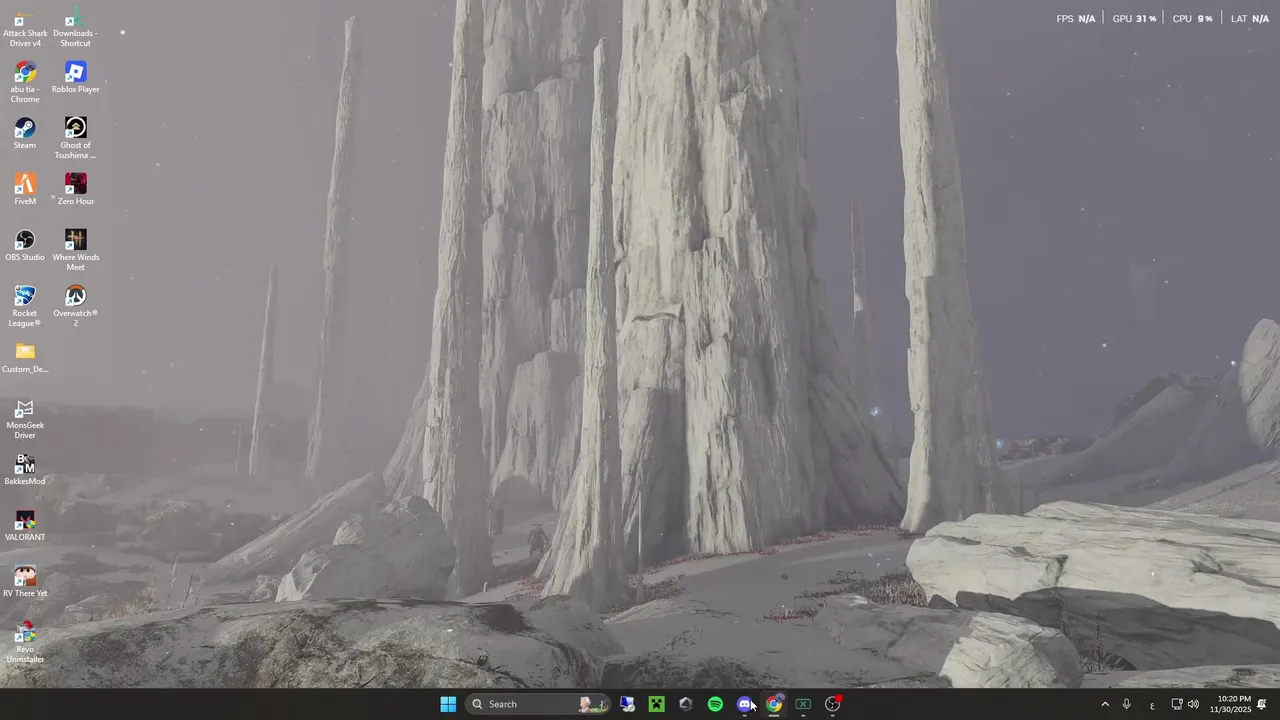Select the abu tia Chrome desktop shortcut
The width and height of the screenshot is (1280, 720).
(25, 83)
